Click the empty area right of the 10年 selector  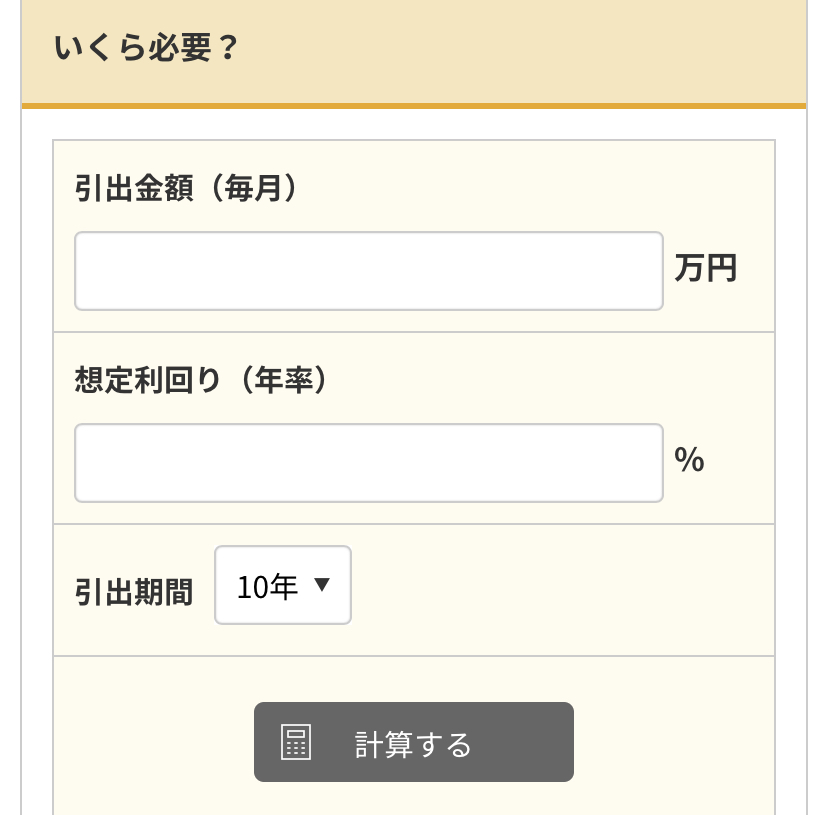[560, 589]
